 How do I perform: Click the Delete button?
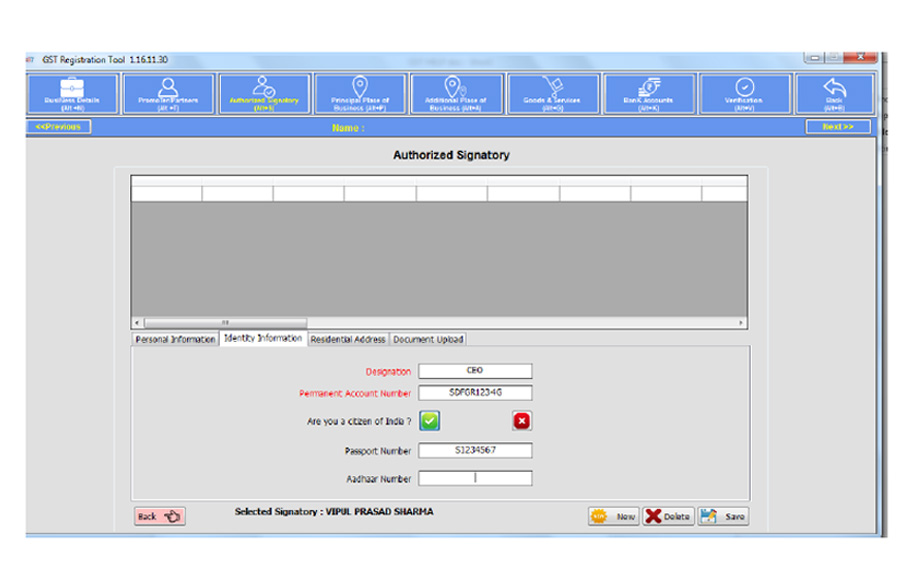coord(667,516)
